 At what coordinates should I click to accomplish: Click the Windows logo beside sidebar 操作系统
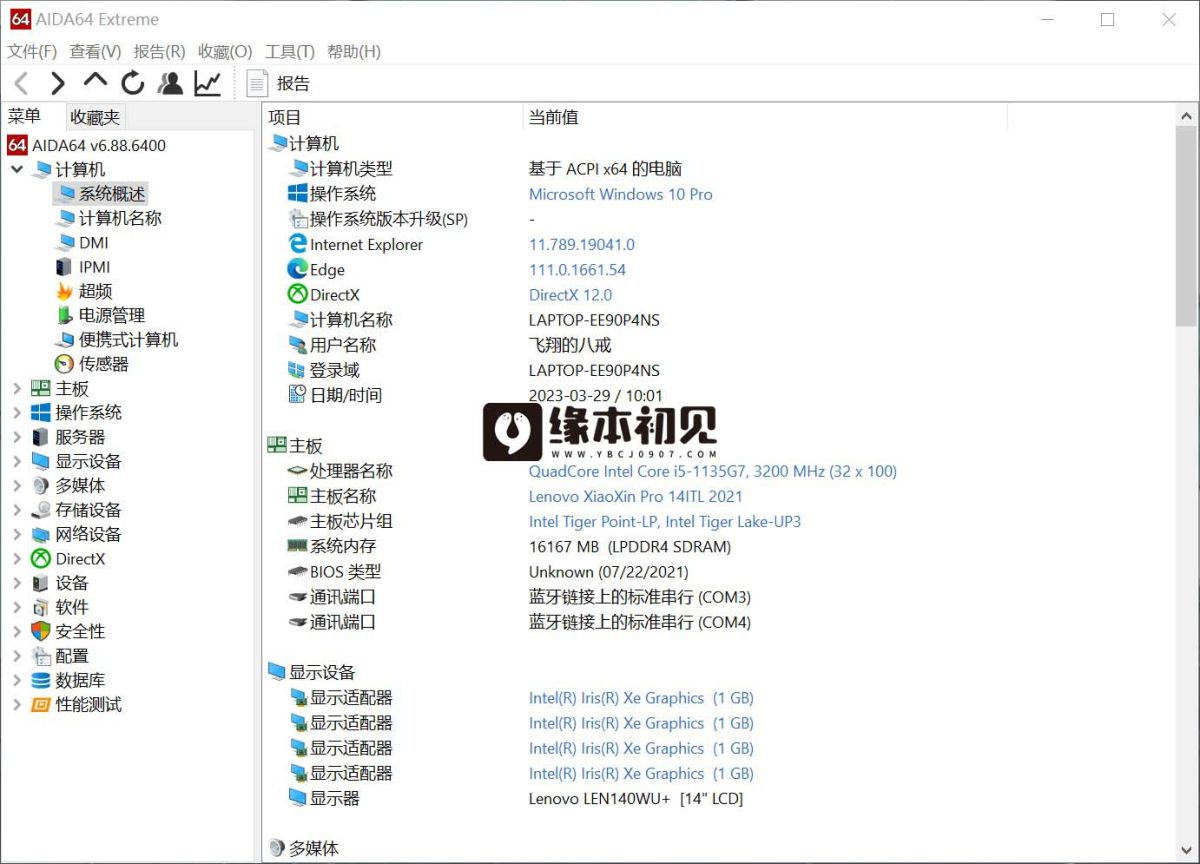(40, 412)
